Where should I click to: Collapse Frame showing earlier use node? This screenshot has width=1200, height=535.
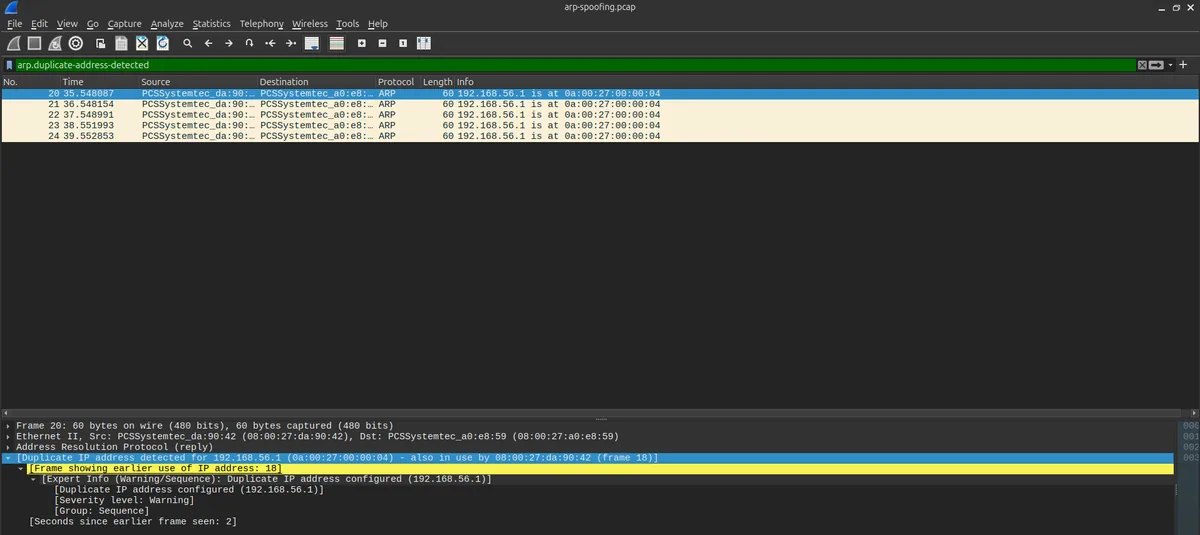(21, 469)
